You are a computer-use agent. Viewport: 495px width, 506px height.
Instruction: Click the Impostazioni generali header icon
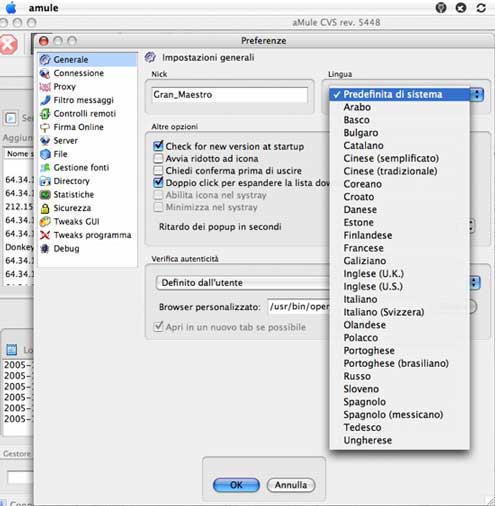coord(150,57)
